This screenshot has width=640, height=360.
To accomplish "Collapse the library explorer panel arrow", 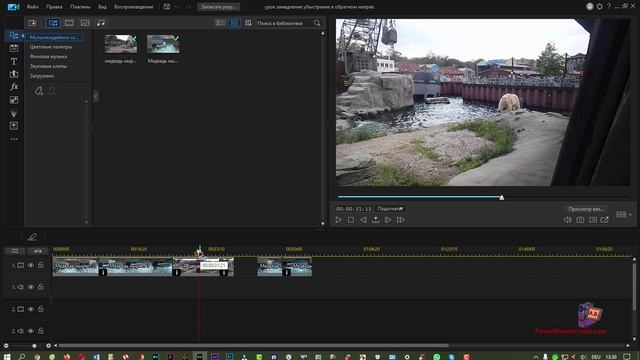I will [x=96, y=96].
